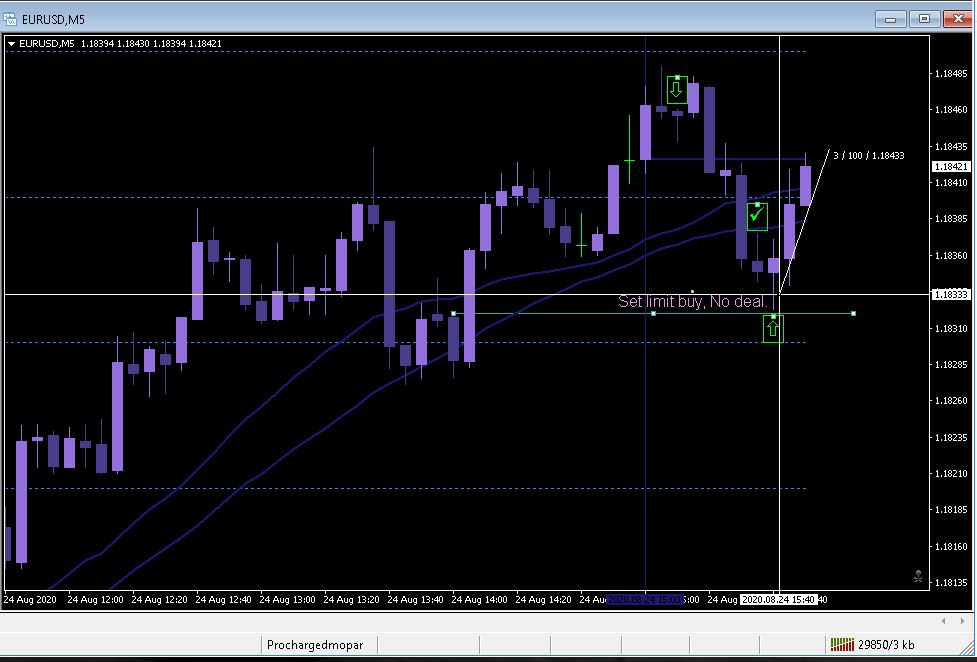
Task: Minimize the EURUSD,M5 chart window
Action: pyautogui.click(x=890, y=19)
